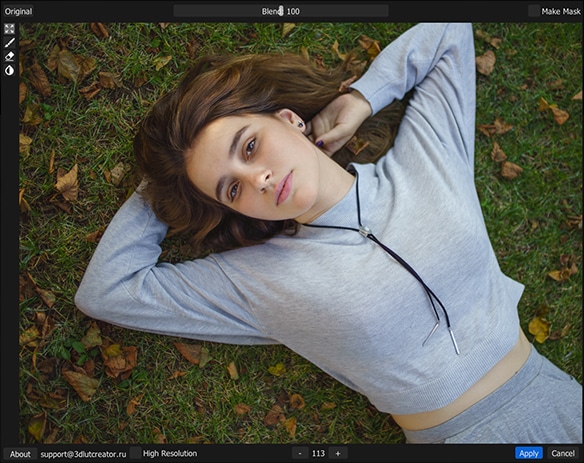Click the silver necklace pendant in the preview
The height and width of the screenshot is (463, 584).
365,231
